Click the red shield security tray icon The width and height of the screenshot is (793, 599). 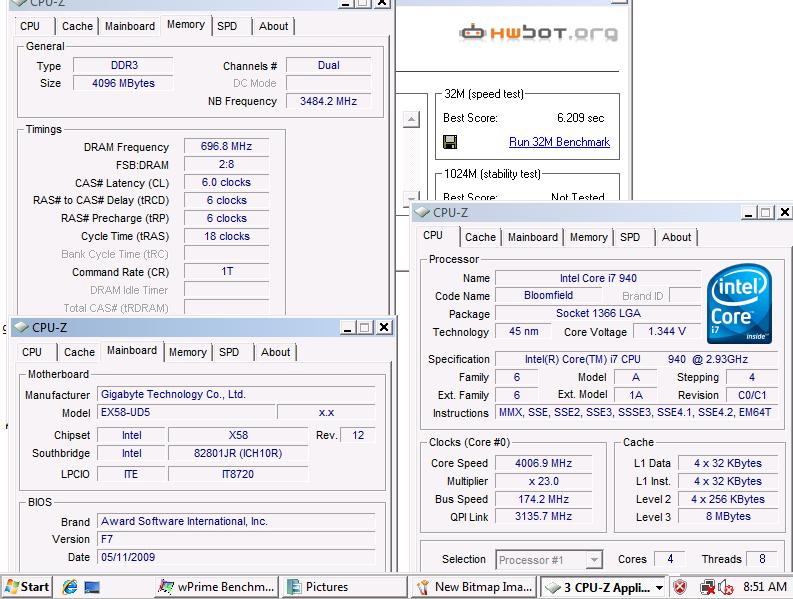click(x=680, y=587)
